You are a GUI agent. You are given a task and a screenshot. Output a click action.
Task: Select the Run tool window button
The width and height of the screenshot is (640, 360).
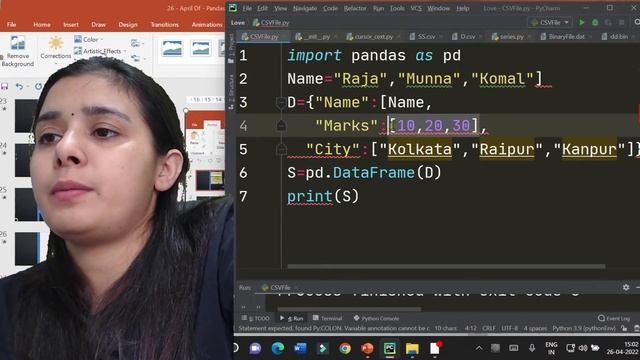291,318
